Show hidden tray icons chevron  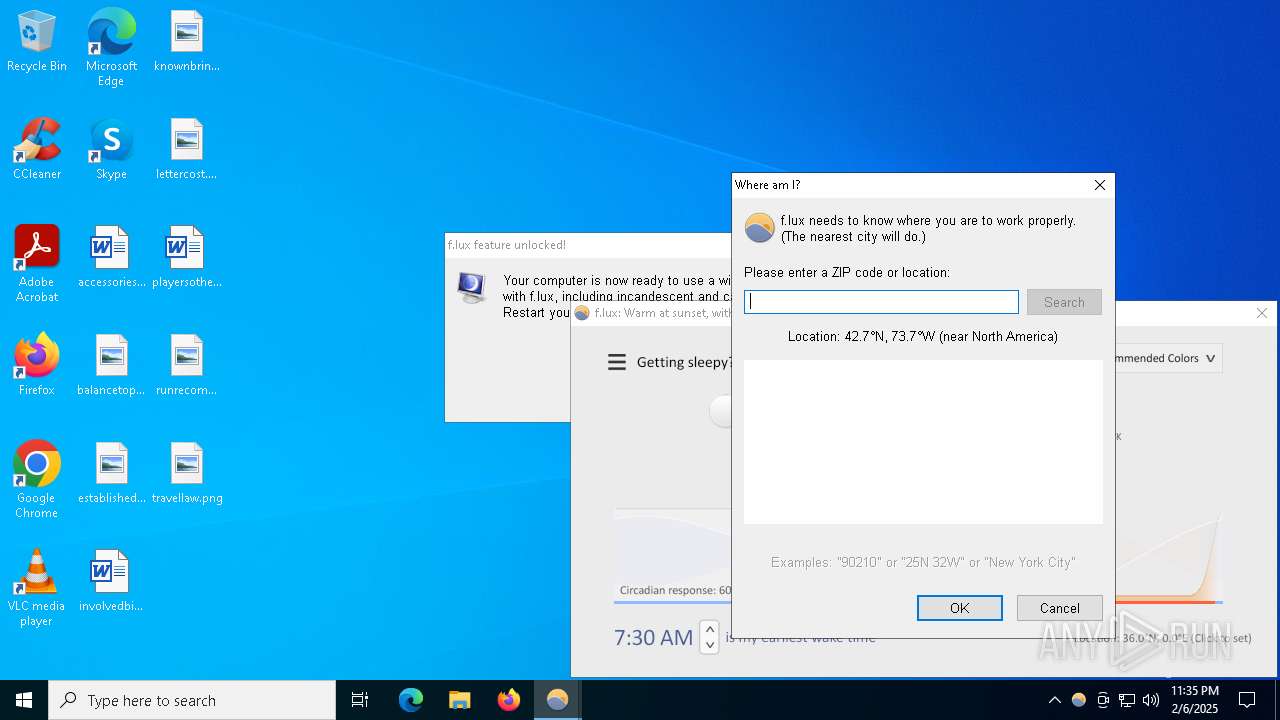pyautogui.click(x=1054, y=700)
